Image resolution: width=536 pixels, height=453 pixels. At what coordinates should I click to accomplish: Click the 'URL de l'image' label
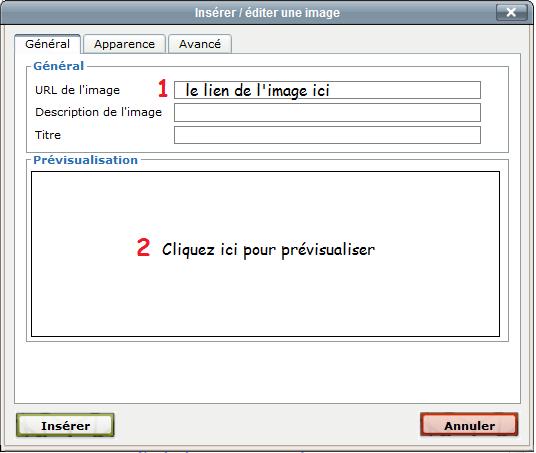click(x=78, y=90)
